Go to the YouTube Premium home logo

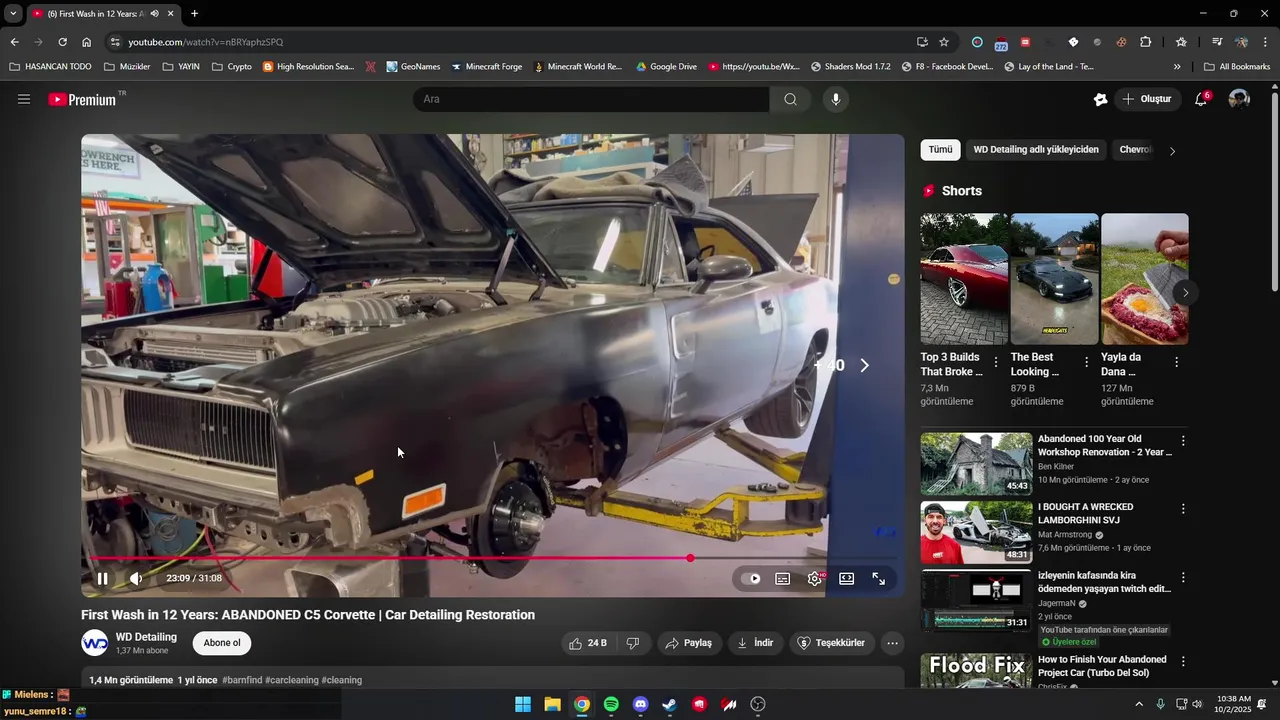tap(84, 99)
